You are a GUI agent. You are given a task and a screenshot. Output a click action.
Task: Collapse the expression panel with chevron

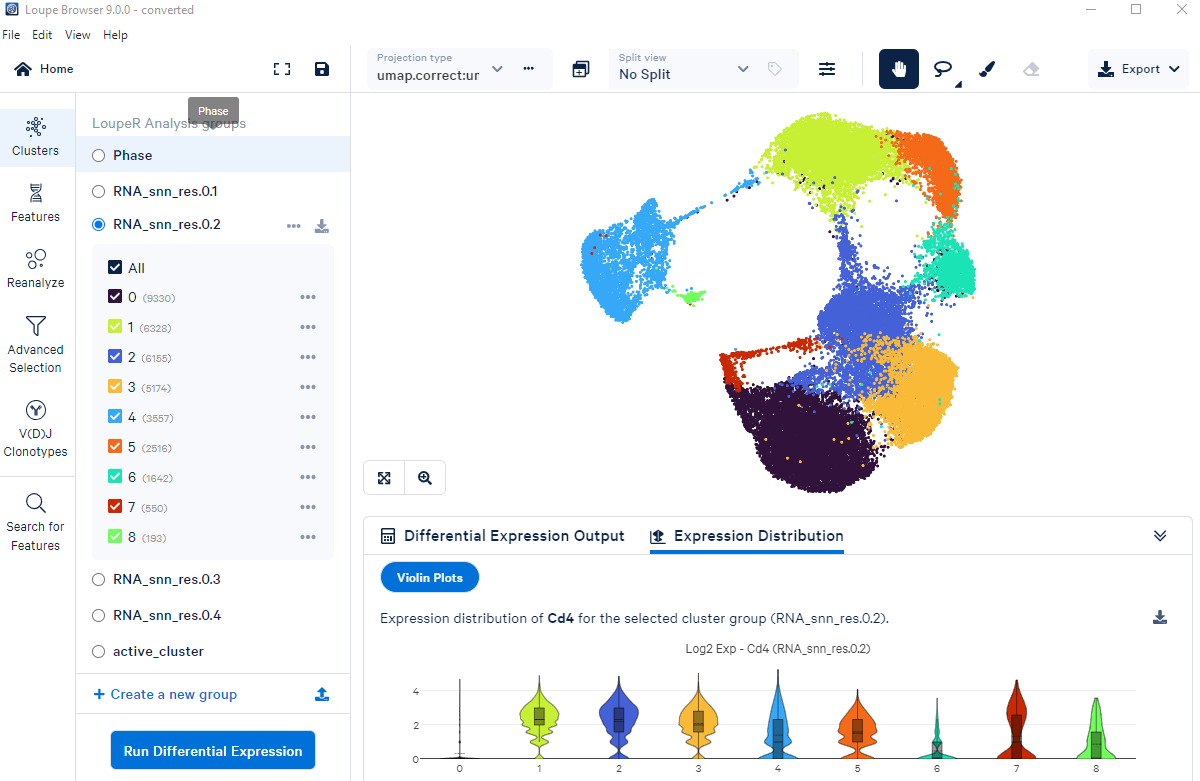click(x=1160, y=536)
